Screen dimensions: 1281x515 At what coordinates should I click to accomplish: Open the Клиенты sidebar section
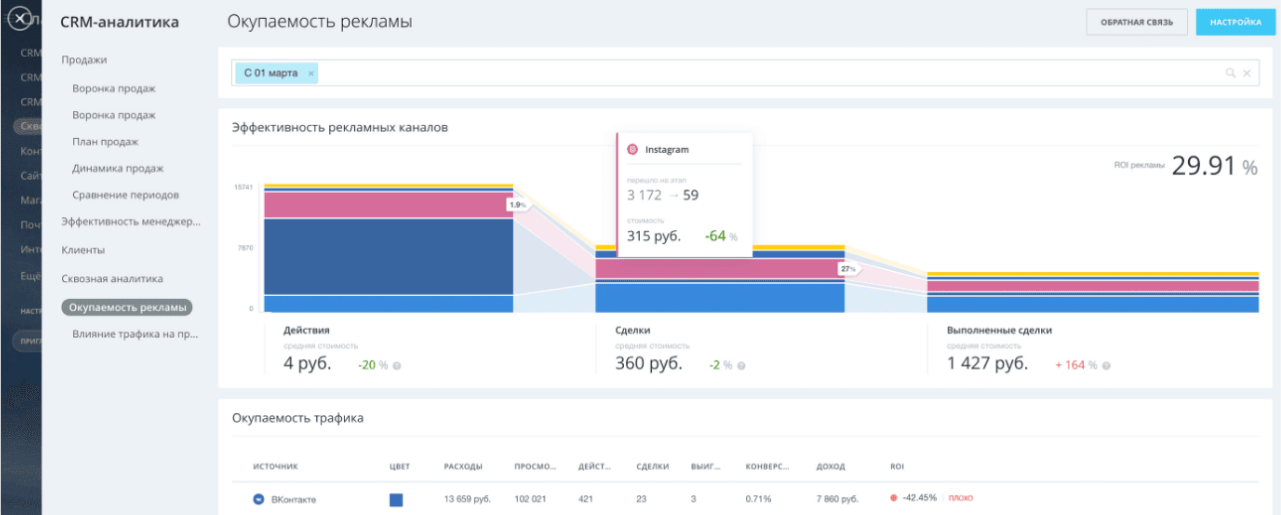[83, 250]
